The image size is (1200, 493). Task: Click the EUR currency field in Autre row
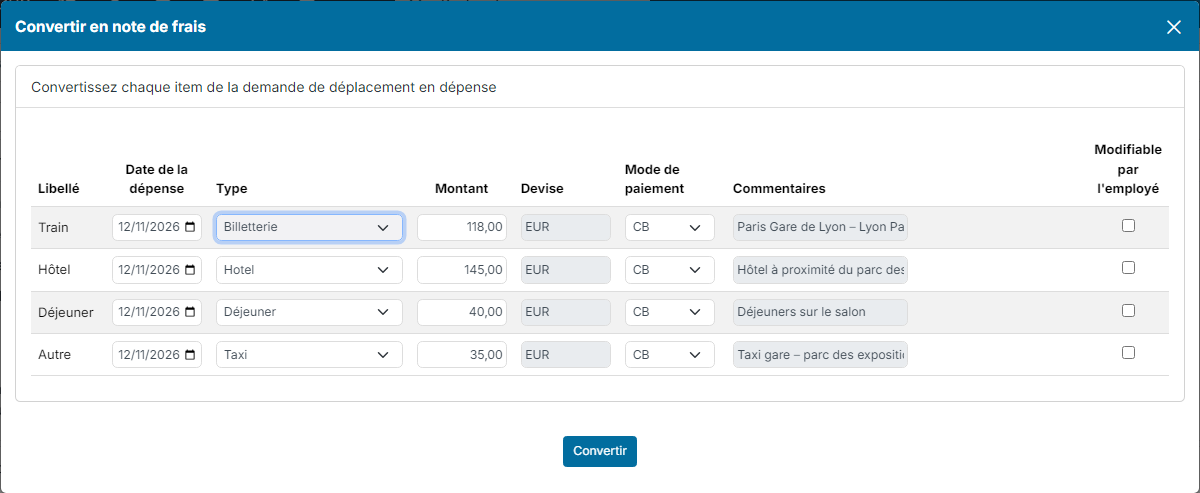pyautogui.click(x=565, y=354)
